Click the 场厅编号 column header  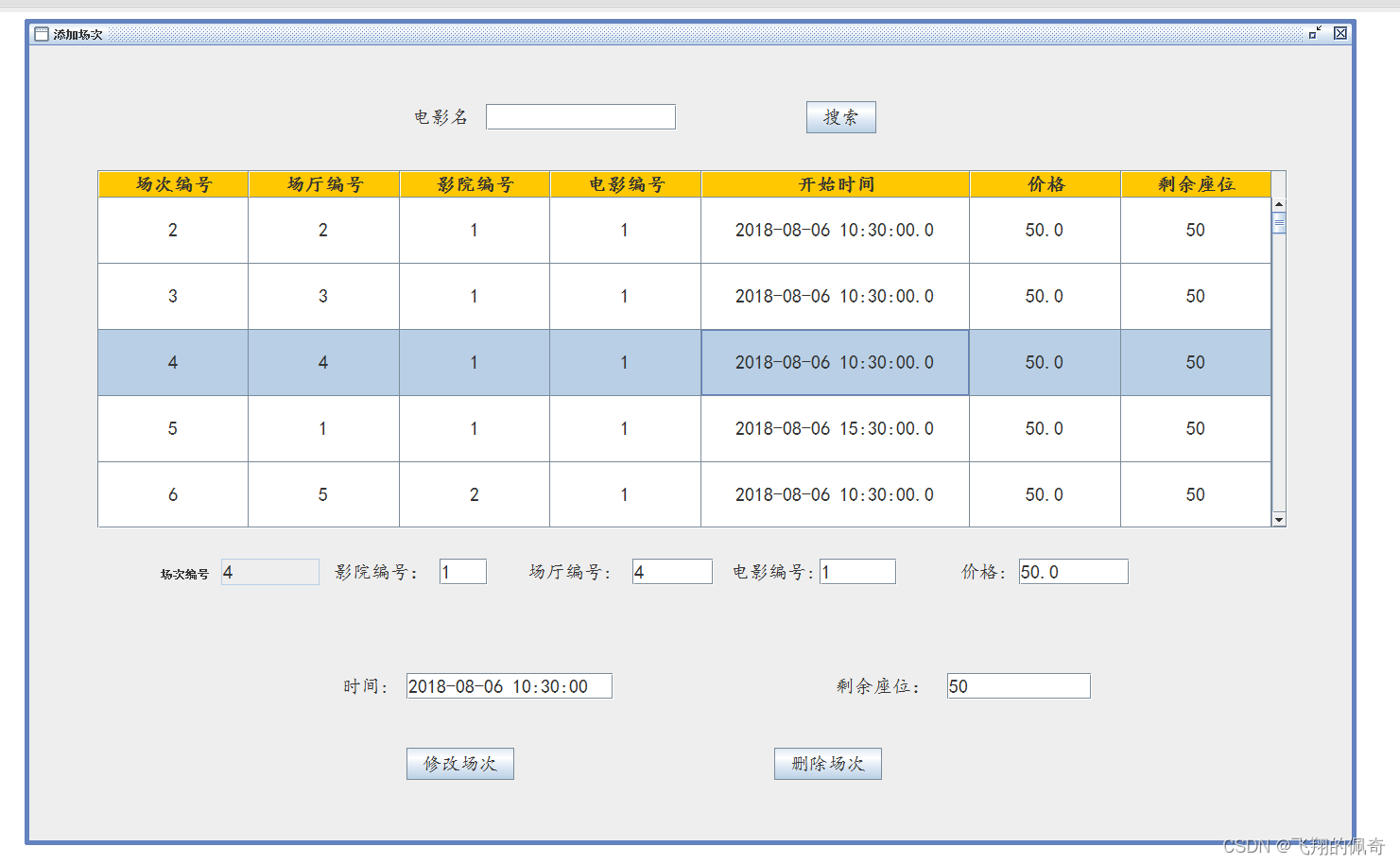click(x=324, y=184)
